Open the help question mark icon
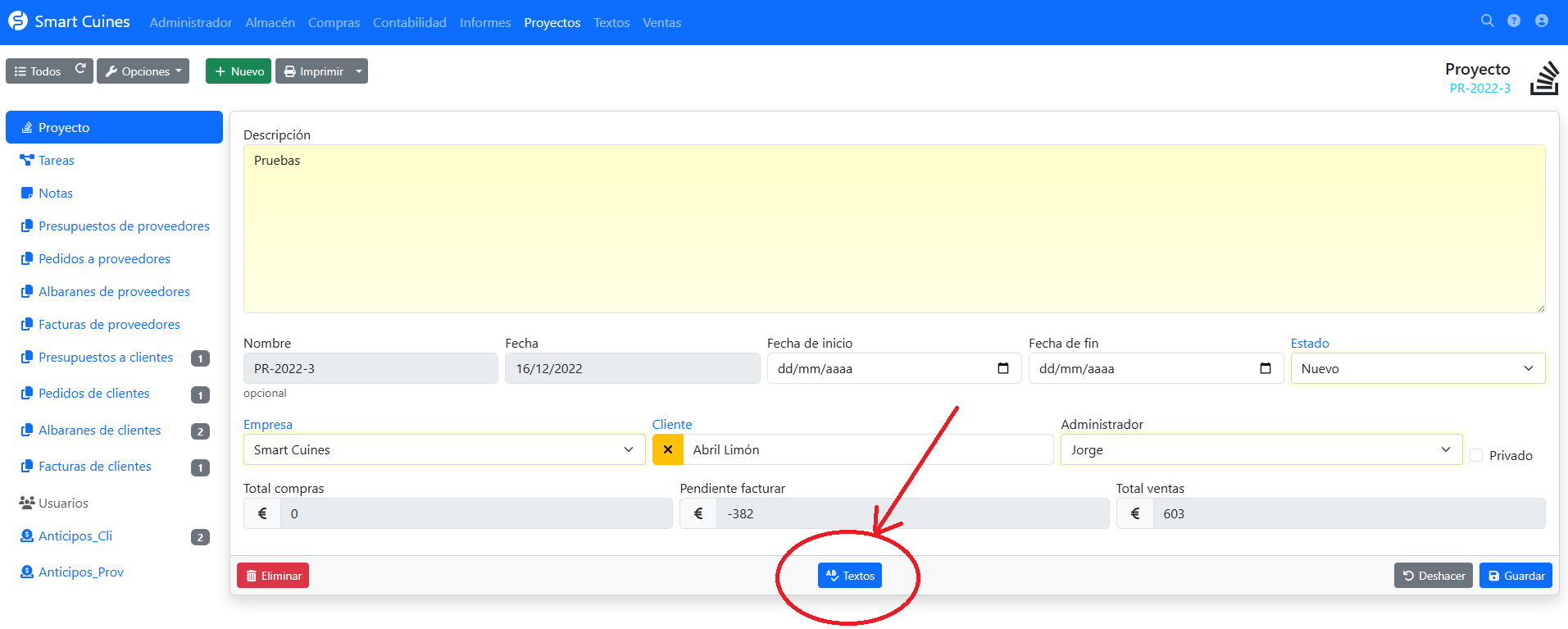 [1514, 21]
